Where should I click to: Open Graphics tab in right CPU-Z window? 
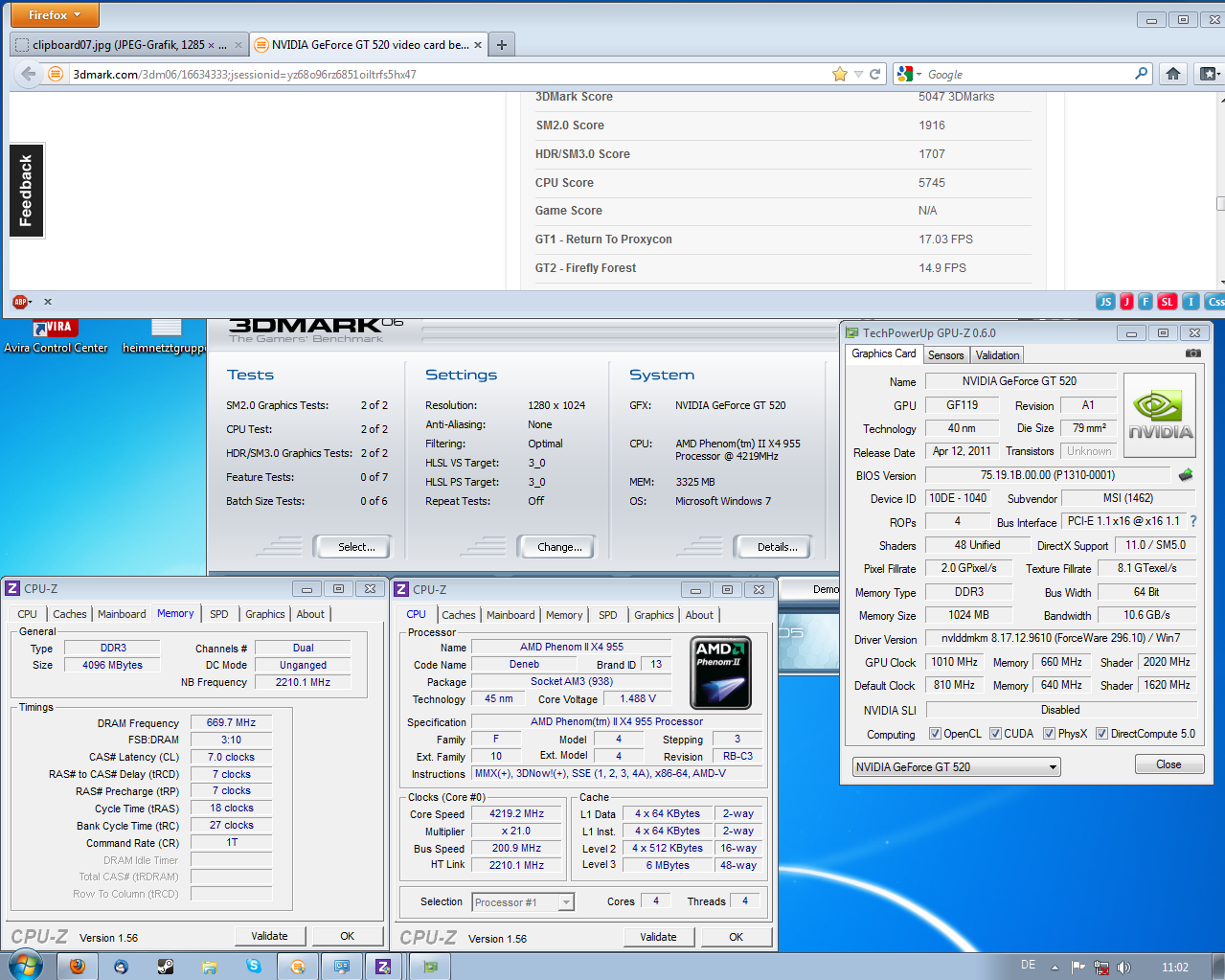pyautogui.click(x=654, y=615)
